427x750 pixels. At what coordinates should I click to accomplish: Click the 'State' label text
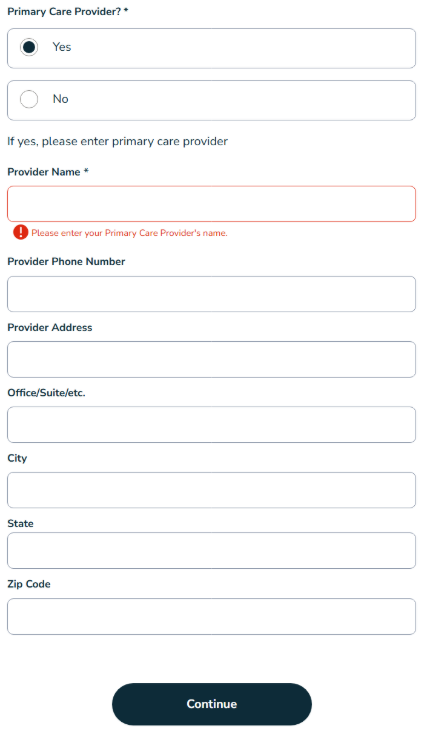tap(21, 524)
